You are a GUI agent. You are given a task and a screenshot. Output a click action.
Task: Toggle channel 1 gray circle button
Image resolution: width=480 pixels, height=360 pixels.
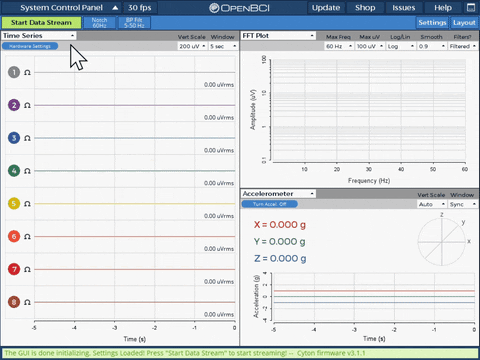(14, 72)
